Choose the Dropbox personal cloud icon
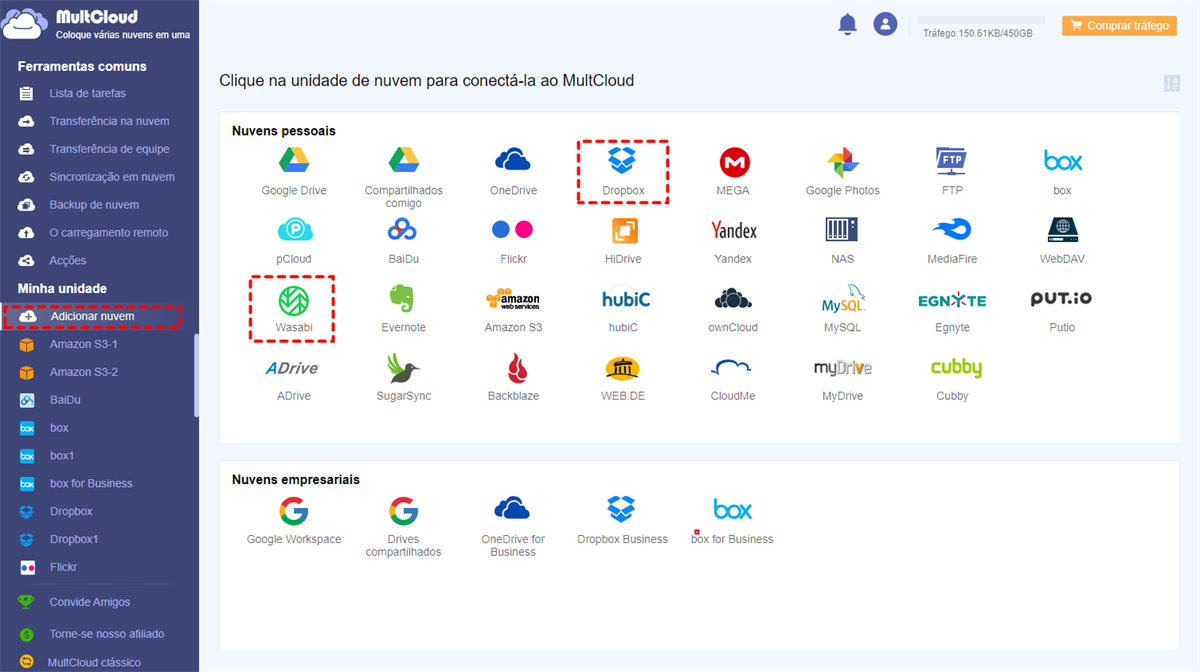This screenshot has height=672, width=1200. pos(622,160)
